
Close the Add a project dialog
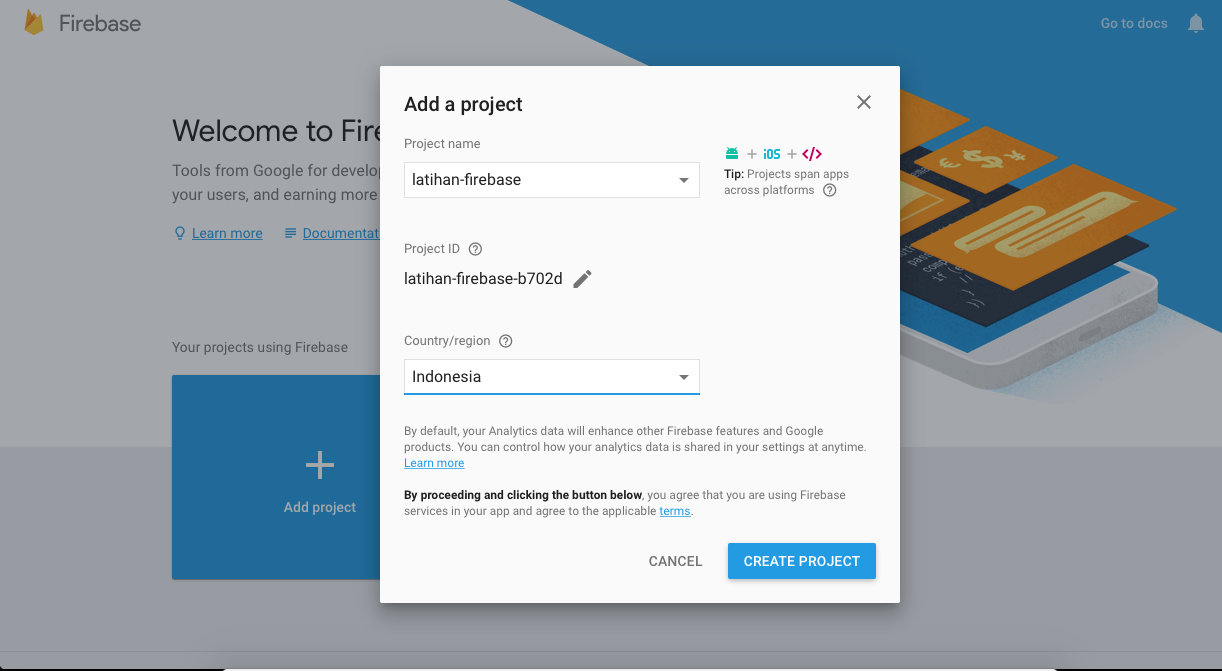pyautogui.click(x=863, y=101)
